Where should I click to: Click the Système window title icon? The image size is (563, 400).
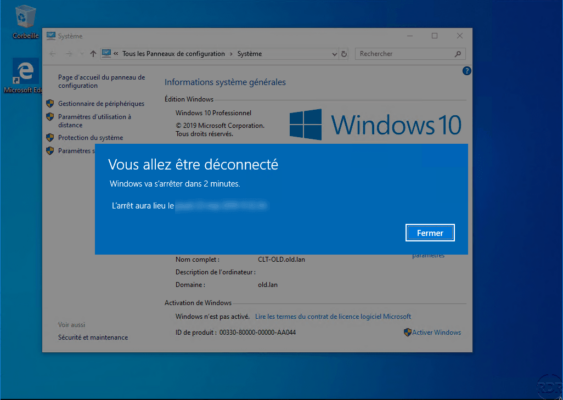point(51,36)
